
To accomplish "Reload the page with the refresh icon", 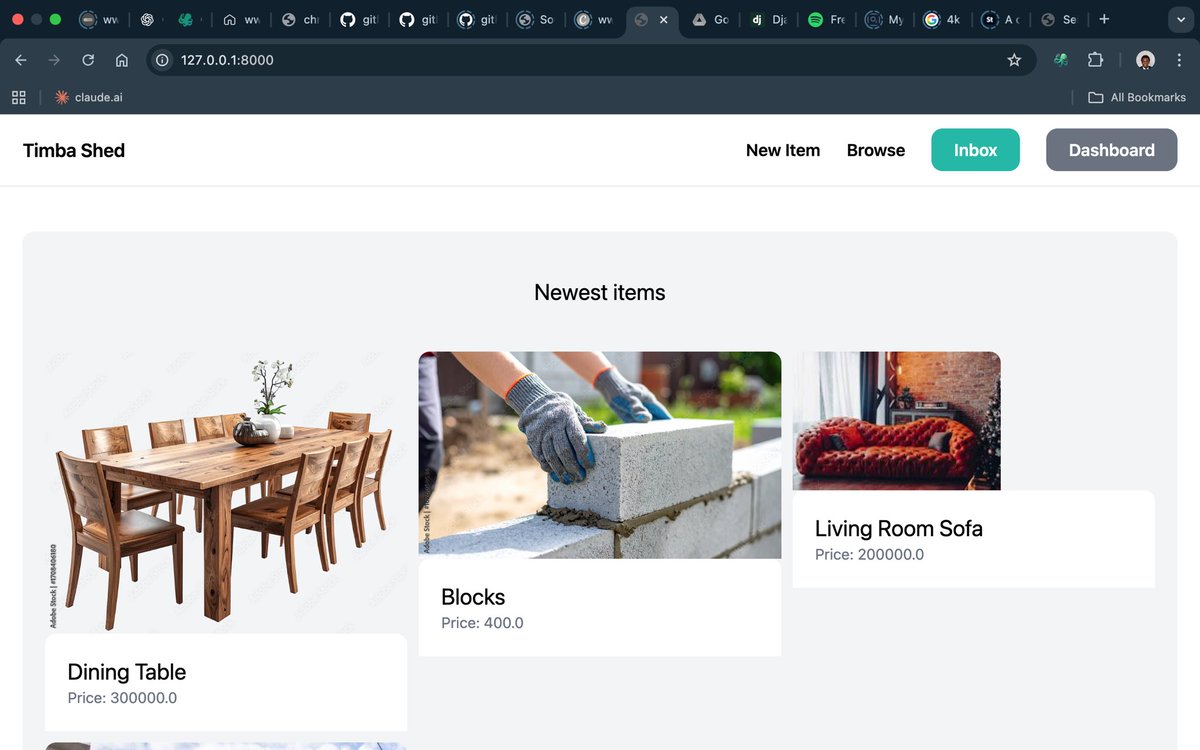I will click(x=88, y=60).
